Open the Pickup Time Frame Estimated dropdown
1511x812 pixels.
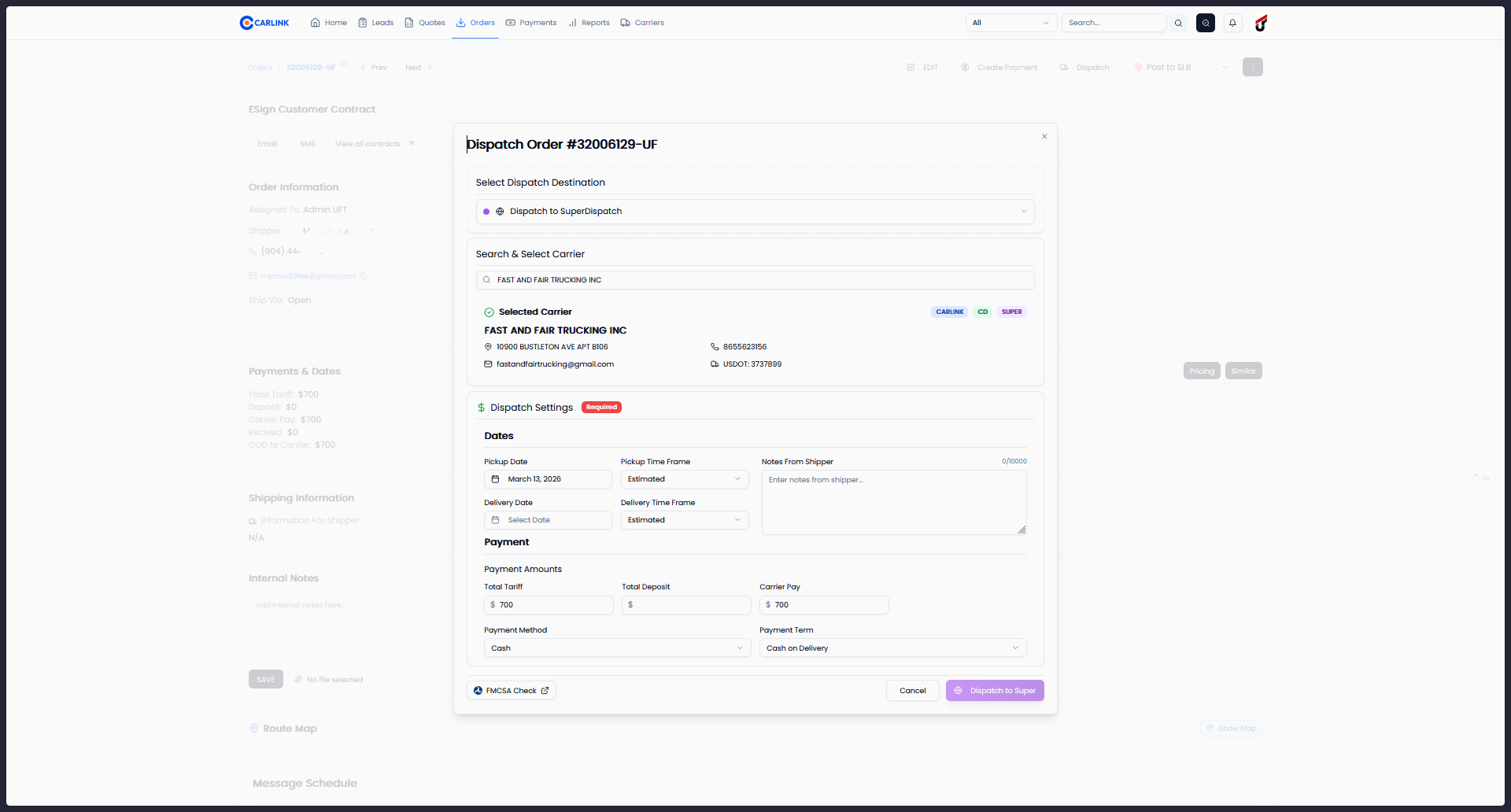684,479
